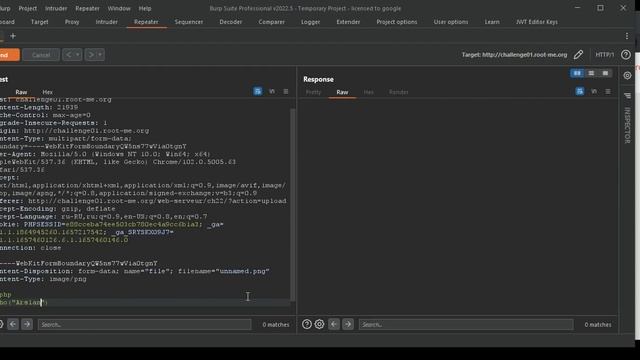Open response search settings gear
This screenshot has height=360, width=640.
click(x=320, y=324)
